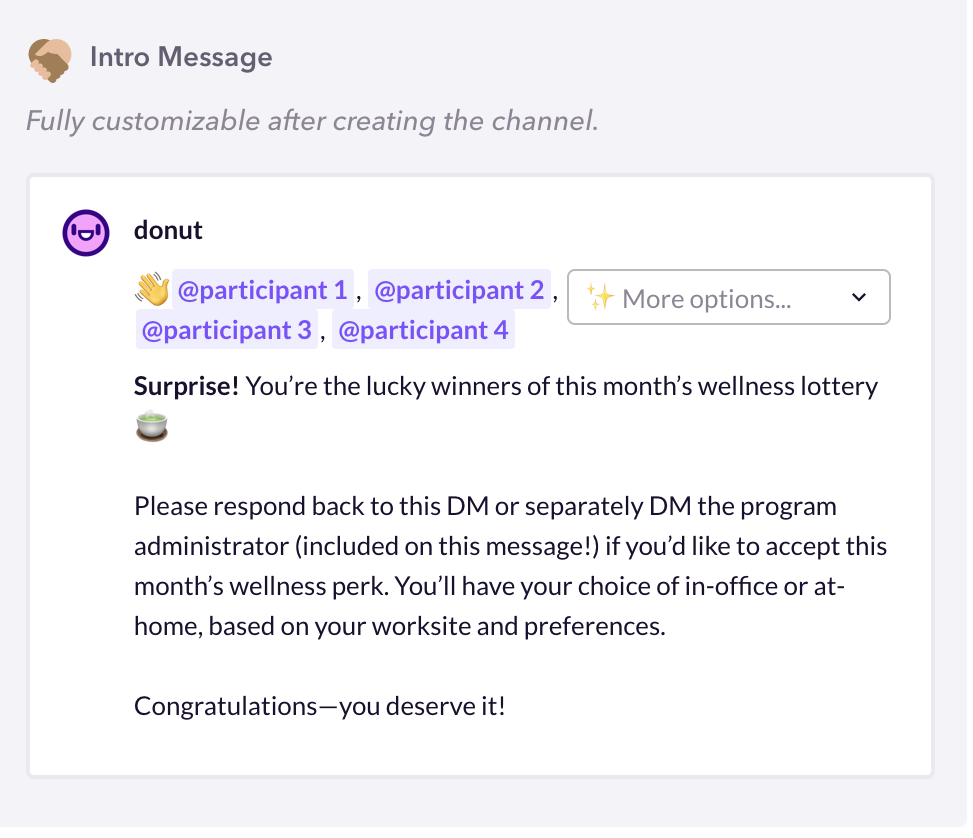Click the 'Fully customizable' subtitle text

[x=311, y=121]
